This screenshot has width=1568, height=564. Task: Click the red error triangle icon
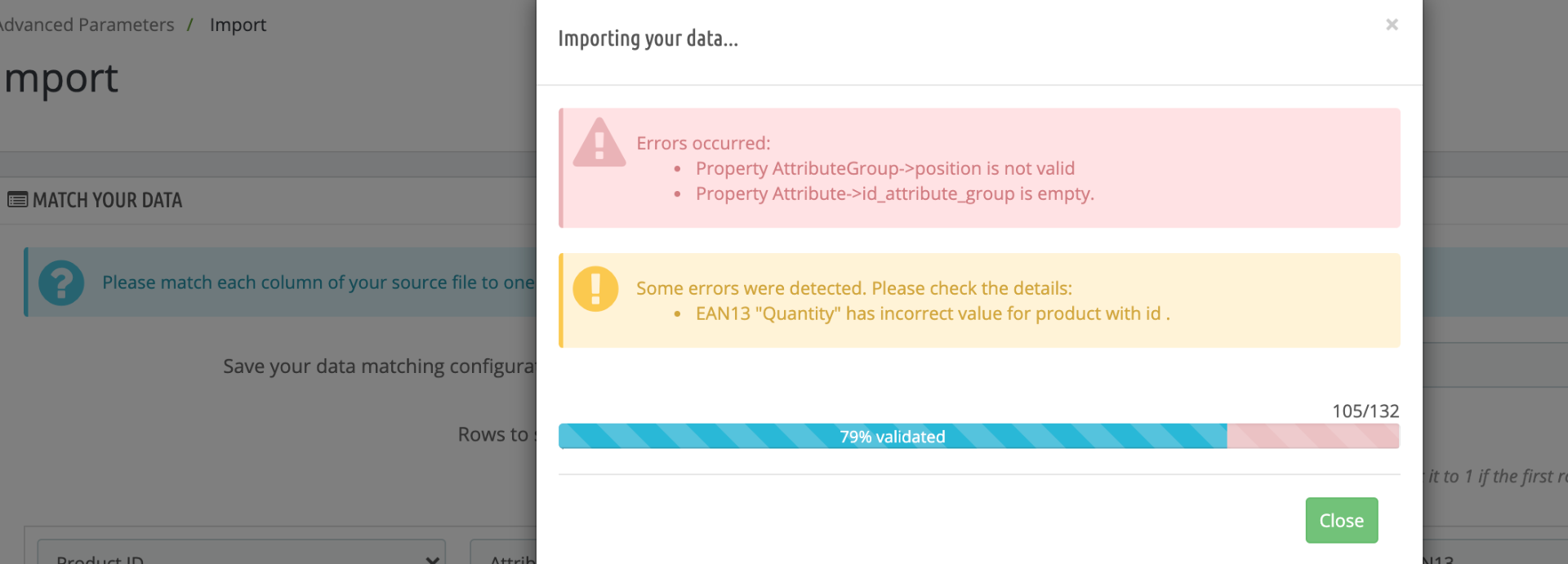[x=599, y=144]
